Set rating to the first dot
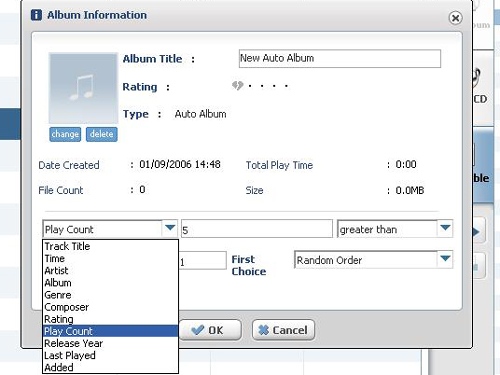500x375 pixels. click(x=250, y=86)
